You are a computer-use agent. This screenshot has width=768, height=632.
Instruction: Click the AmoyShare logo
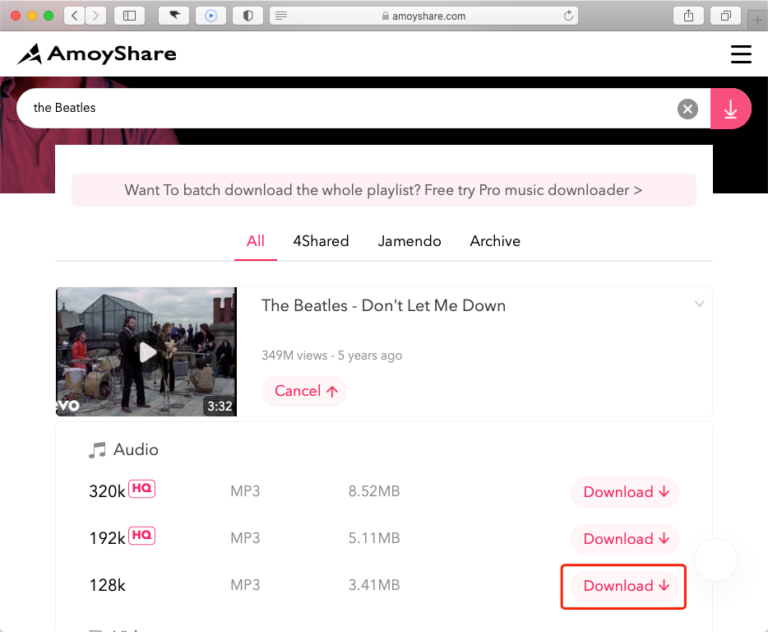click(x=97, y=54)
